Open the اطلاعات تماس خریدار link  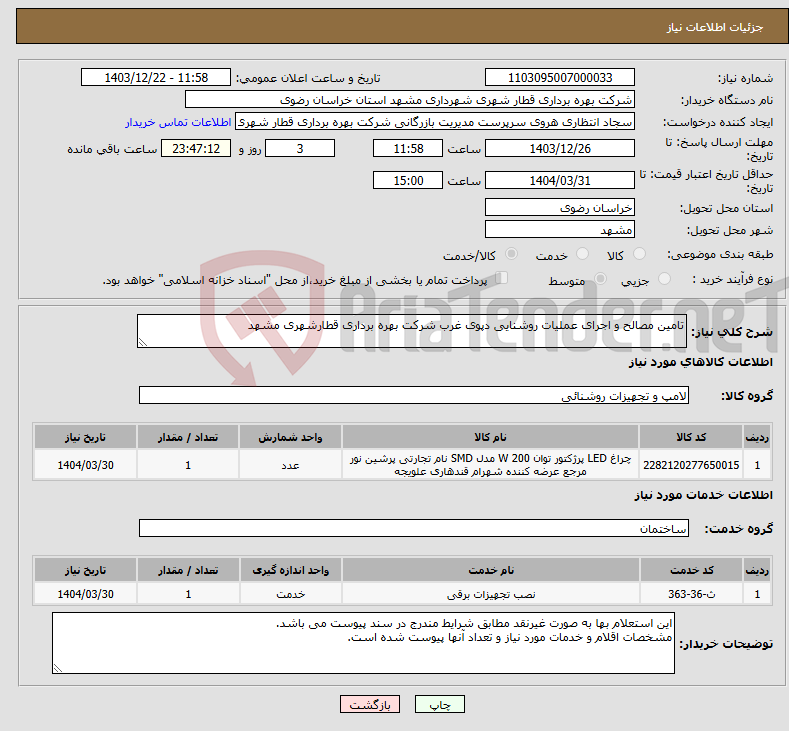pyautogui.click(x=178, y=122)
